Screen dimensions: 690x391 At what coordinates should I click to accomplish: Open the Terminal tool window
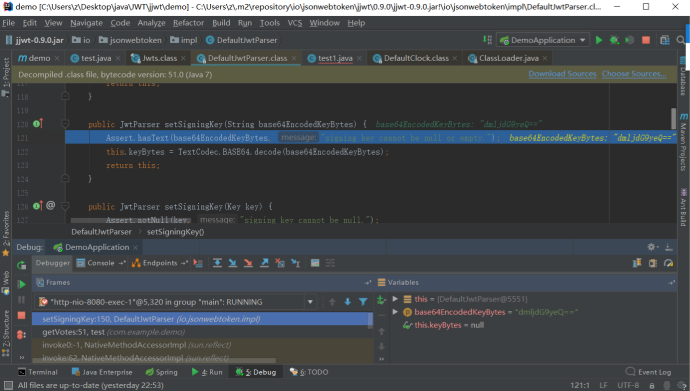tap(38, 372)
